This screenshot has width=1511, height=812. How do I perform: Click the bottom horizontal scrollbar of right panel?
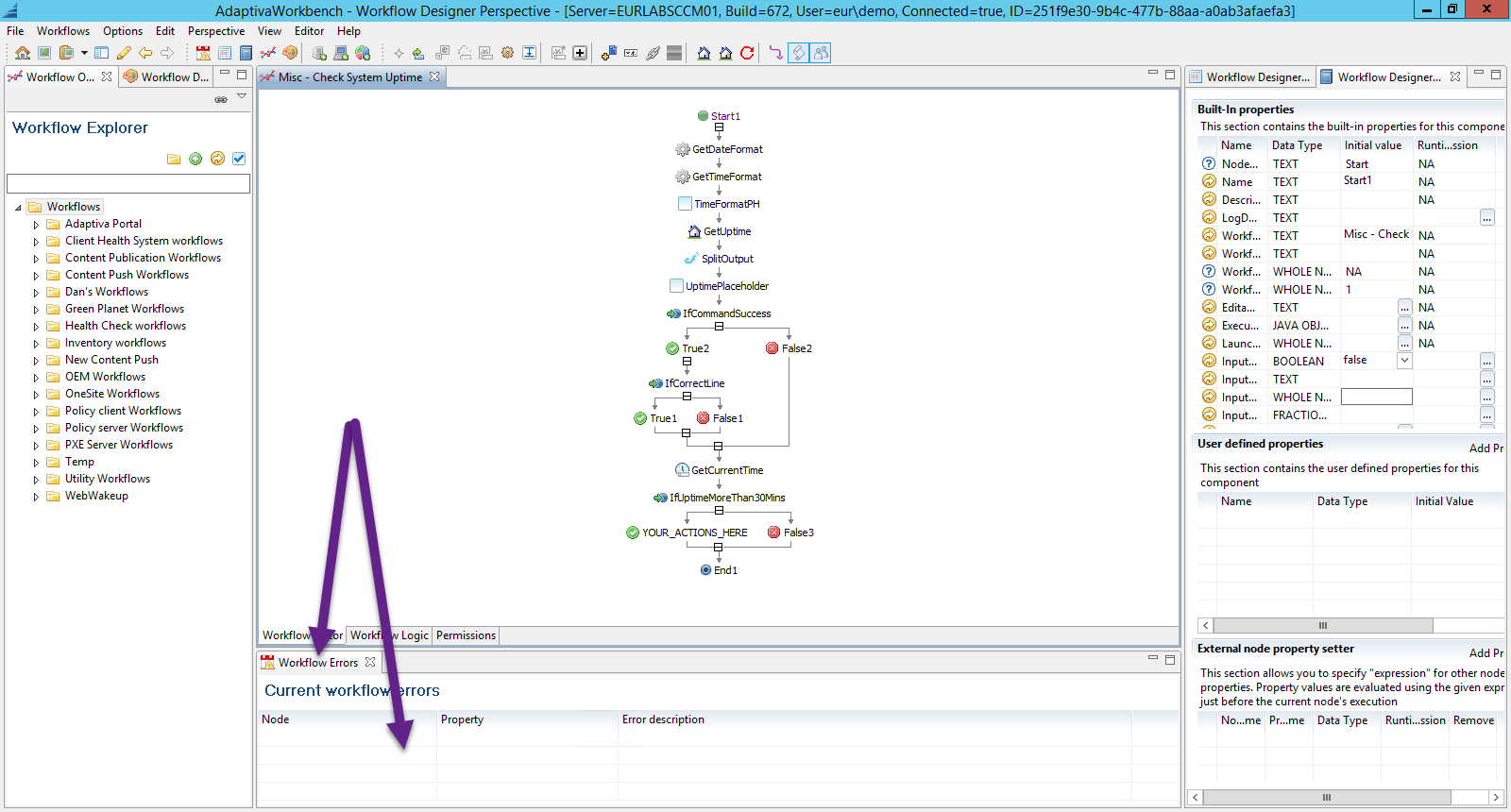1326,797
